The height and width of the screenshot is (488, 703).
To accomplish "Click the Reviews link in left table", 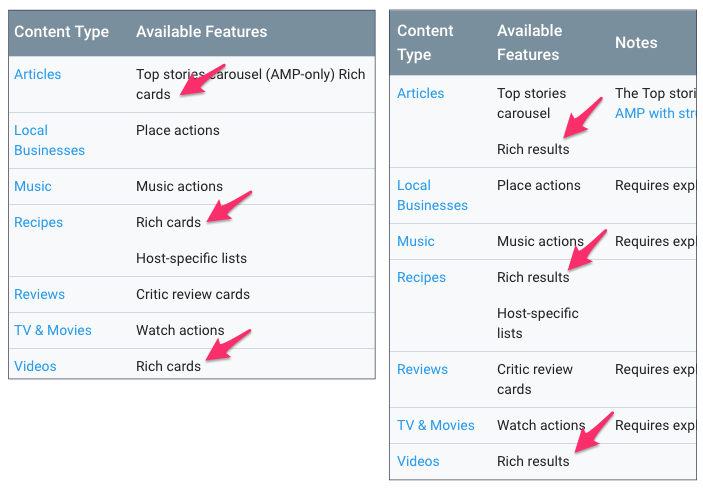I will 39,294.
